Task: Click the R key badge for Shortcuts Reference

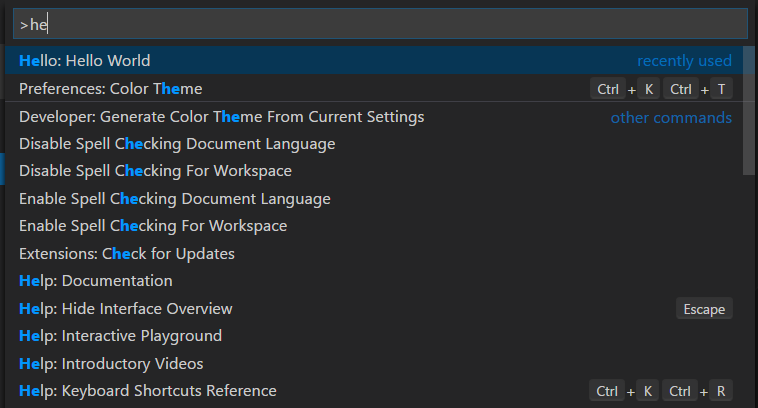Action: (x=720, y=391)
